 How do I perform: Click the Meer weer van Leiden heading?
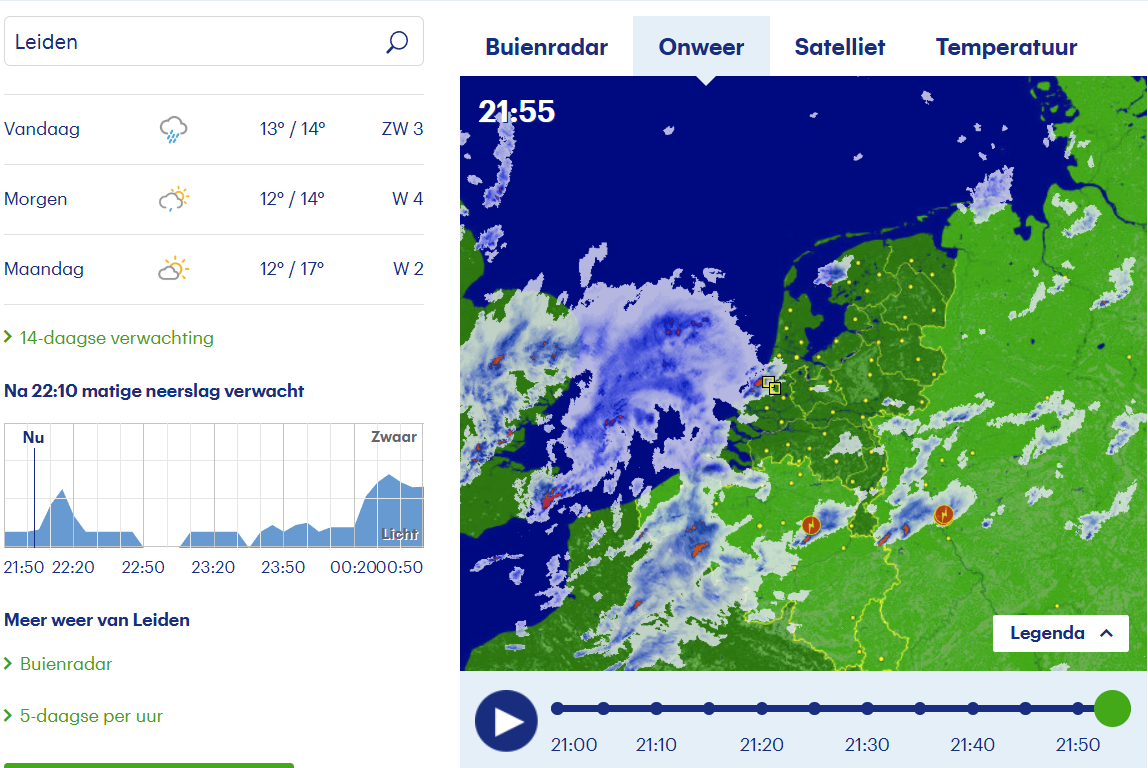[x=97, y=620]
